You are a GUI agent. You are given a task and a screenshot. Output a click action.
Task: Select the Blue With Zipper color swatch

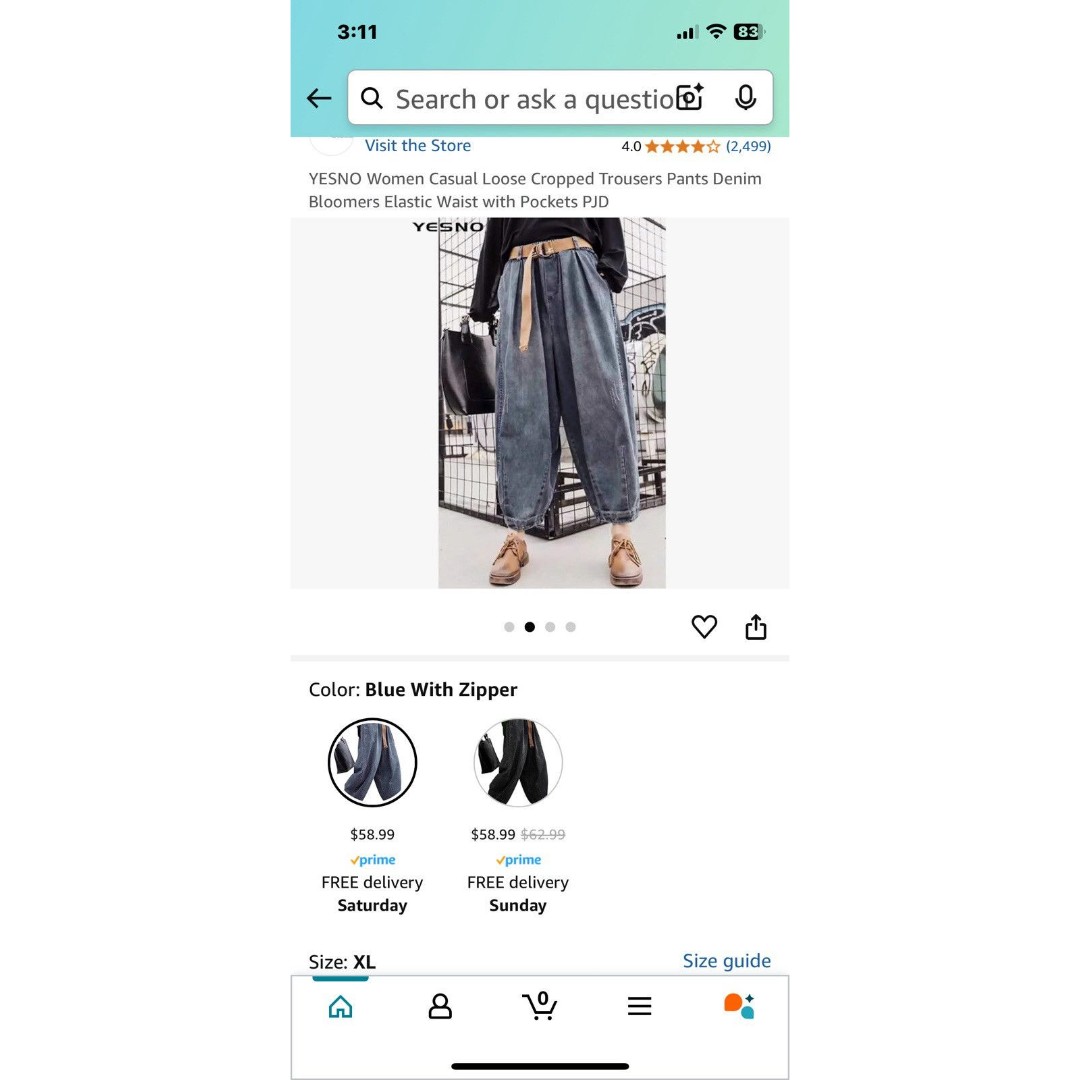pyautogui.click(x=373, y=762)
